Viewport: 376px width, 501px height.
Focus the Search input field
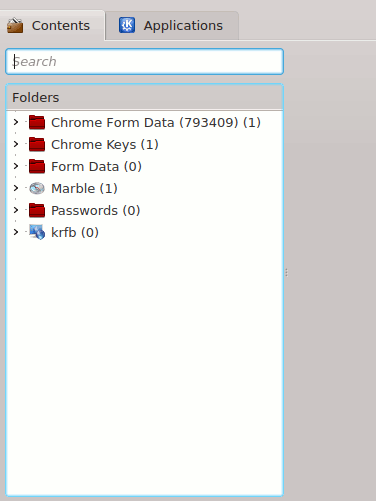144,62
